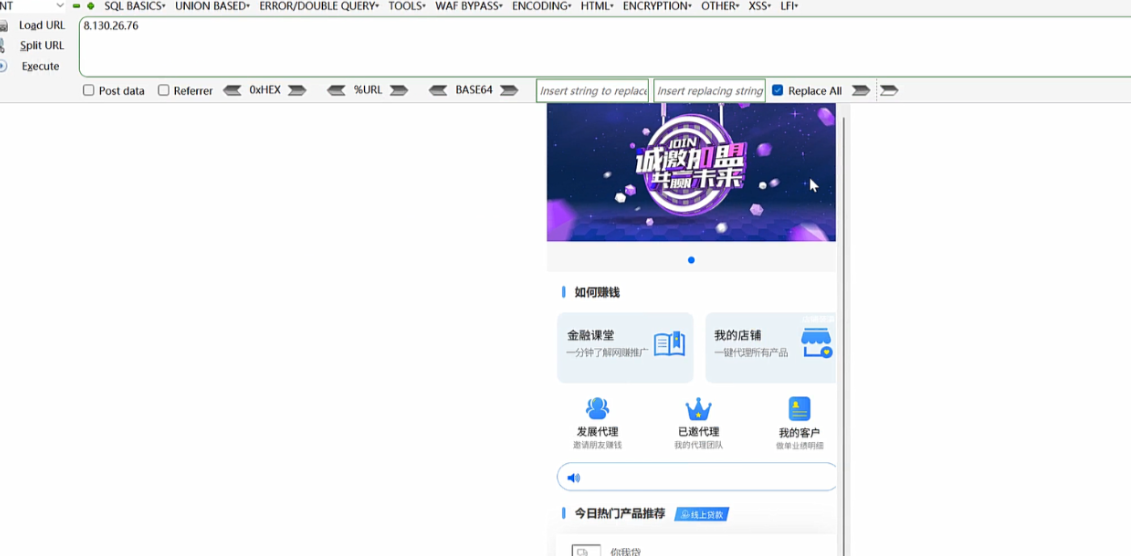Click the right arrow after BASE64
The image size is (1131, 556).
click(x=509, y=90)
